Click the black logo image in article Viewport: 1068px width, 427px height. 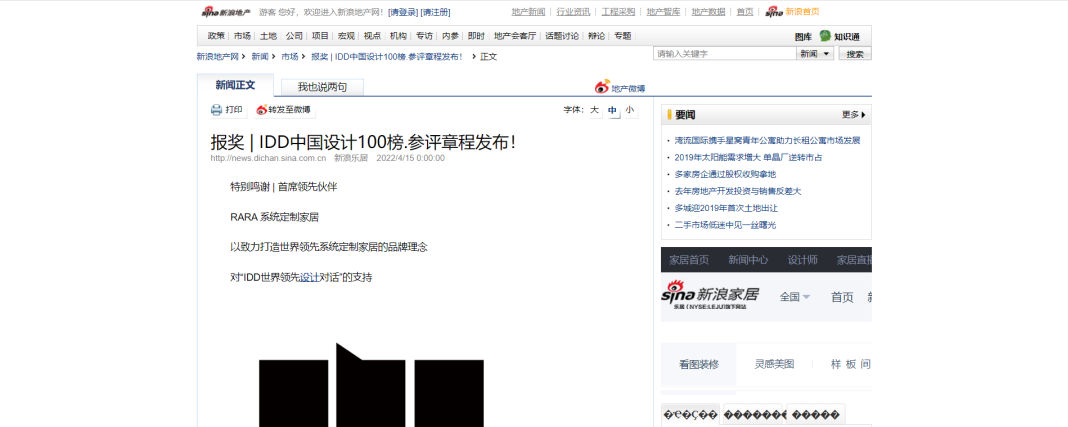click(371, 385)
